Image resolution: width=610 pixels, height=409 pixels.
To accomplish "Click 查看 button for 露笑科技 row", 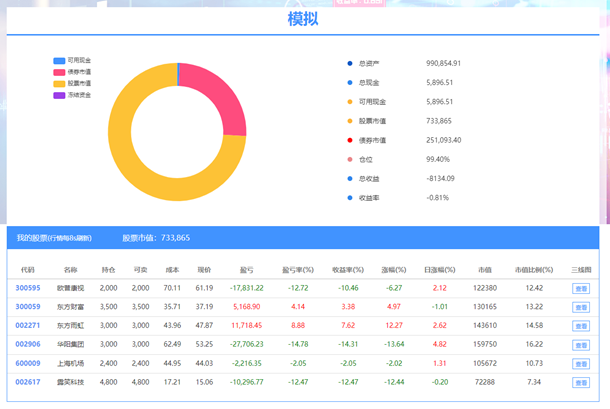I will pos(580,381).
